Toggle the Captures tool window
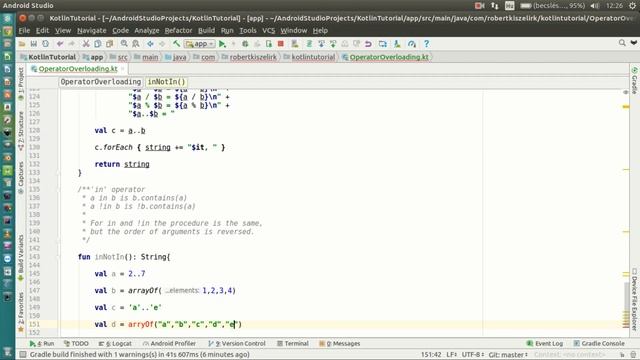Screen dimensions: 640x360 (21, 178)
